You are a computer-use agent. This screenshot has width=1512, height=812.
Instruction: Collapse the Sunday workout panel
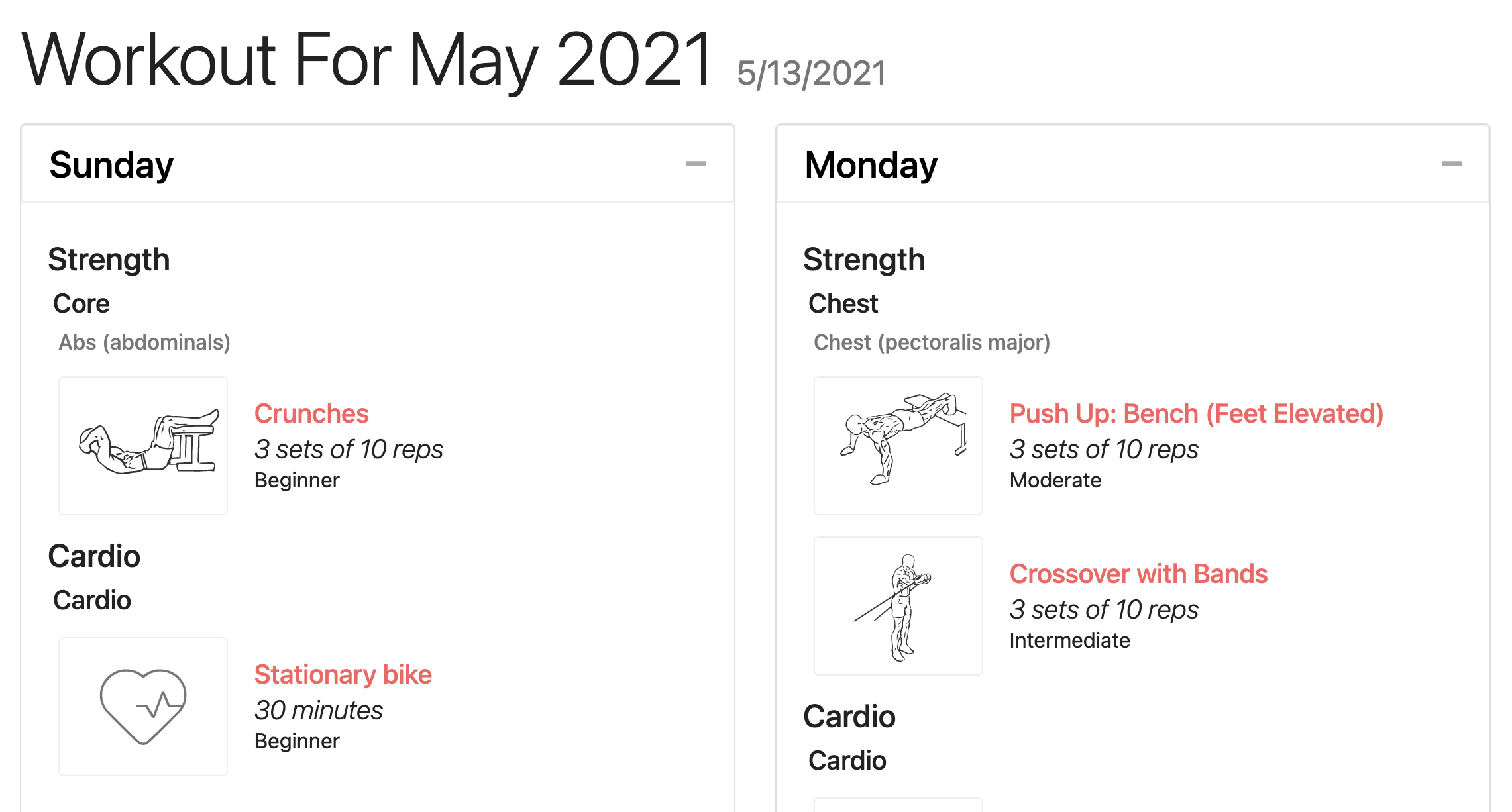pos(696,163)
